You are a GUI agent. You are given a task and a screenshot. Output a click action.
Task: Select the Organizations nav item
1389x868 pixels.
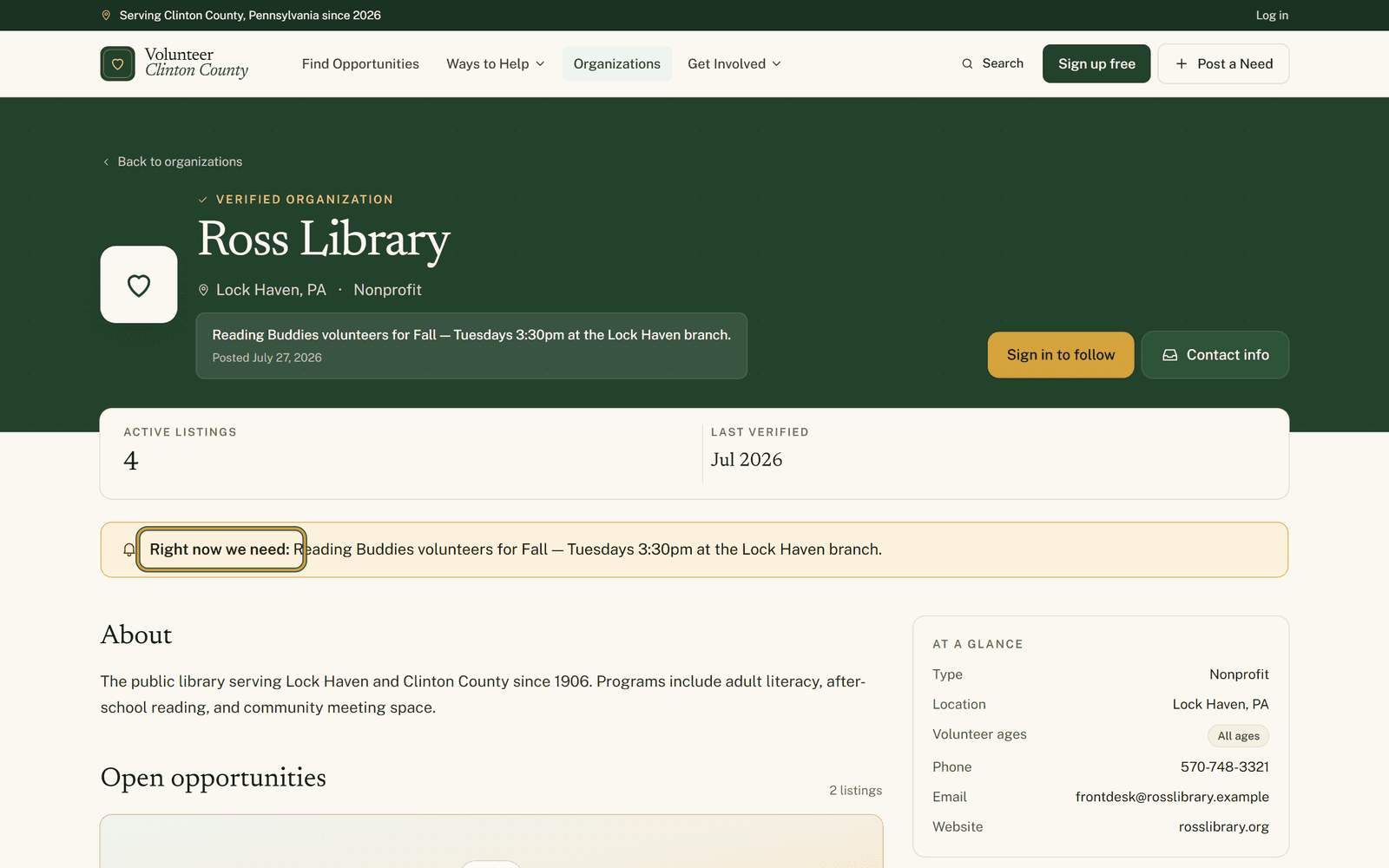617,64
